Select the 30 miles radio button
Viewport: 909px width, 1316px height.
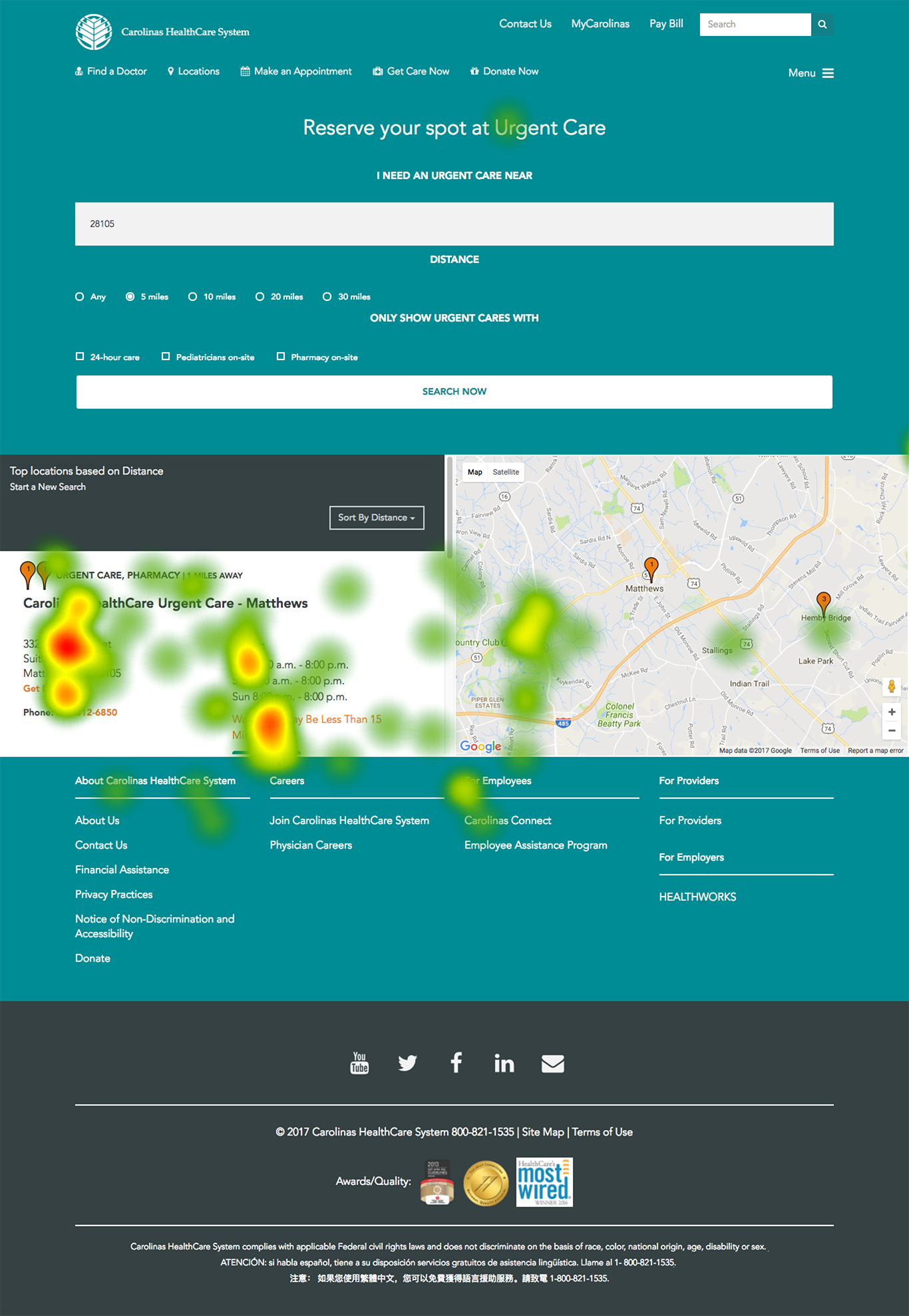327,297
